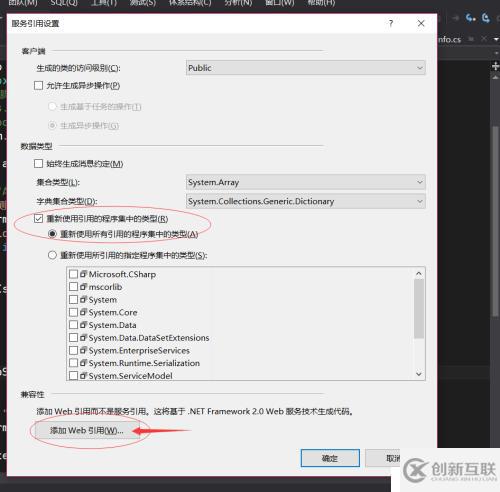The image size is (500, 492).
Task: Click the assembly list scroll down arrow
Action: [419, 374]
